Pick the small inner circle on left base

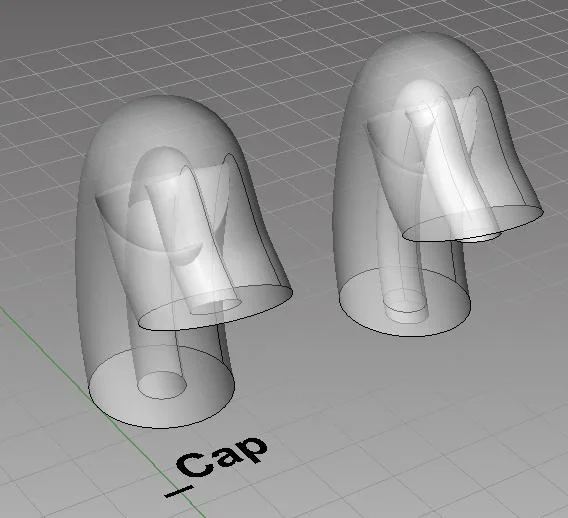click(162, 385)
